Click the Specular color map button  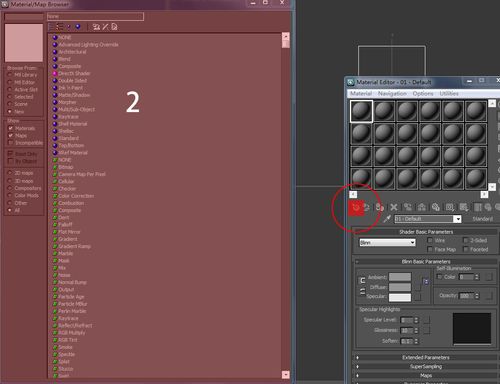(x=417, y=297)
